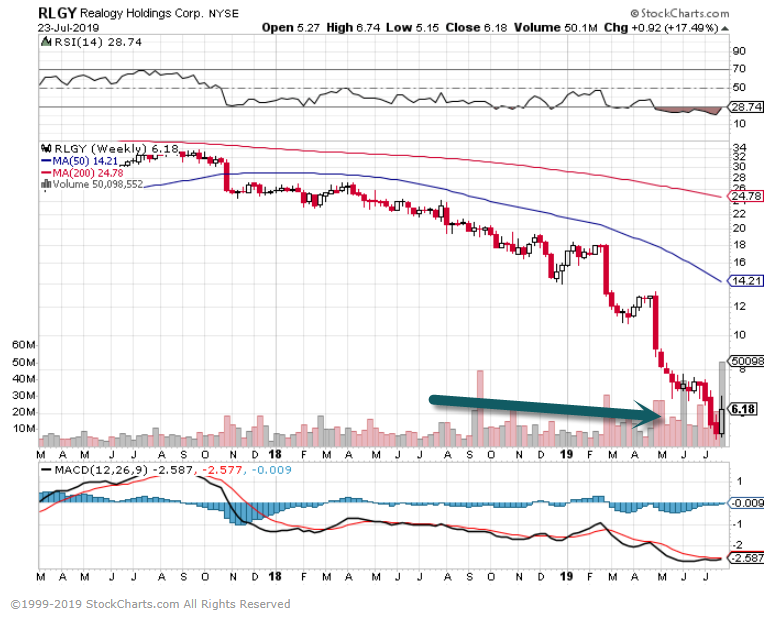Click the RSI indicator mountain icon

click(x=47, y=42)
